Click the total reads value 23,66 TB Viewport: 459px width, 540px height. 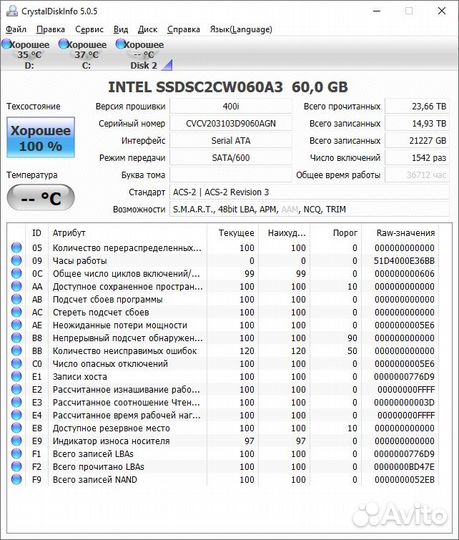[x=417, y=106]
